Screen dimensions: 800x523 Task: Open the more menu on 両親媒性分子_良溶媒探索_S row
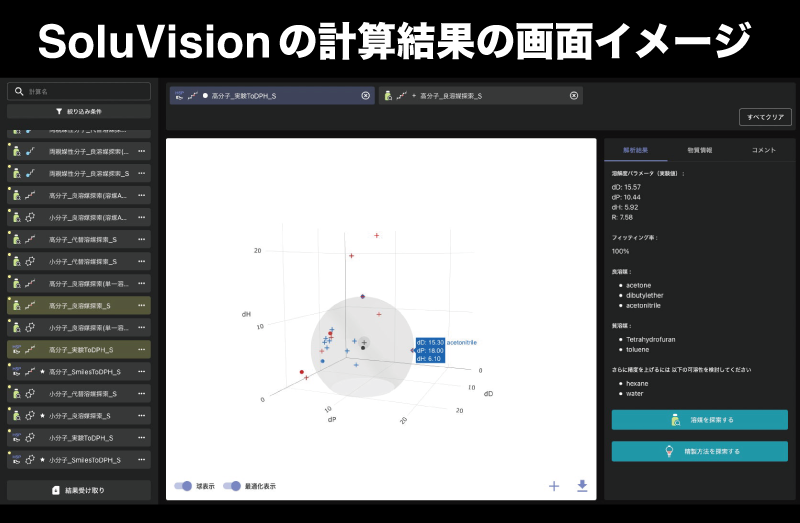[x=141, y=173]
